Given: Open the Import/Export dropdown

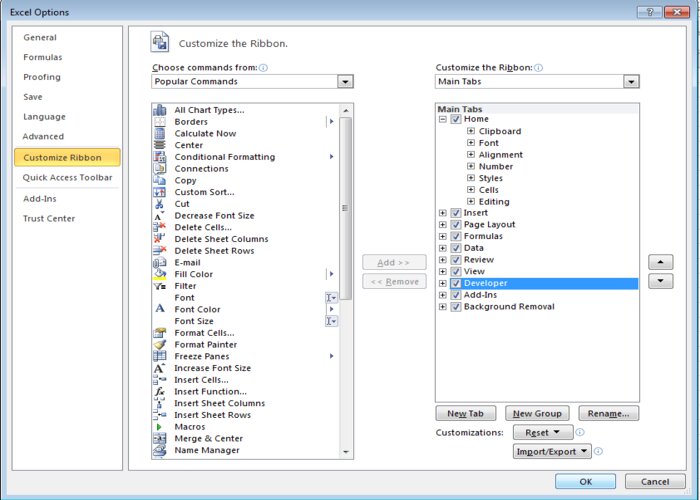Looking at the screenshot, I should click(552, 451).
